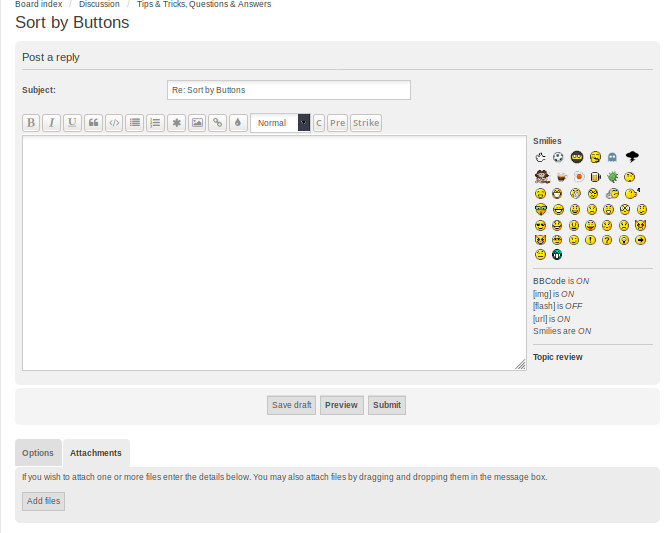Insert the kissing smiley
Viewport: 665px width, 533px height.
pyautogui.click(x=631, y=193)
